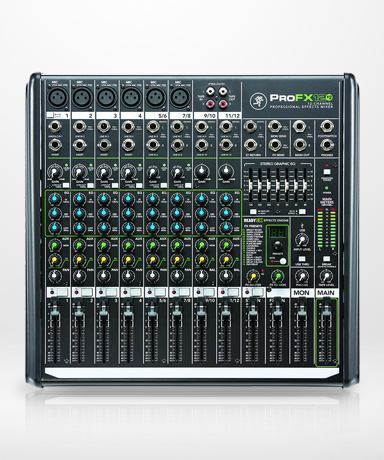Click the FX Send output jack
The image size is (384, 460).
coord(275,145)
